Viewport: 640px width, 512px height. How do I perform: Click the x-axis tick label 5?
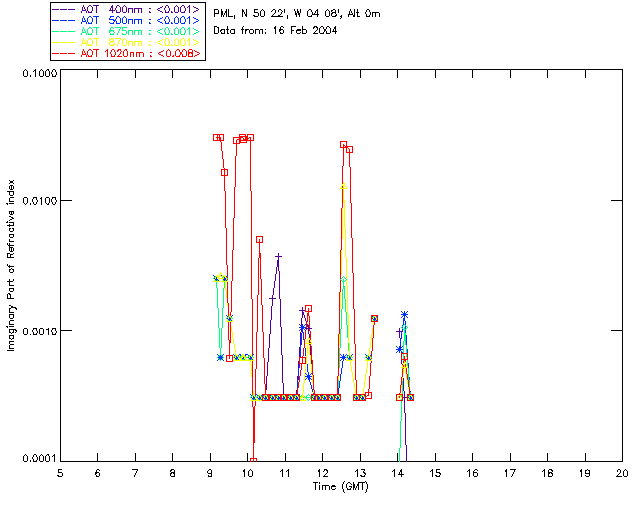click(60, 473)
